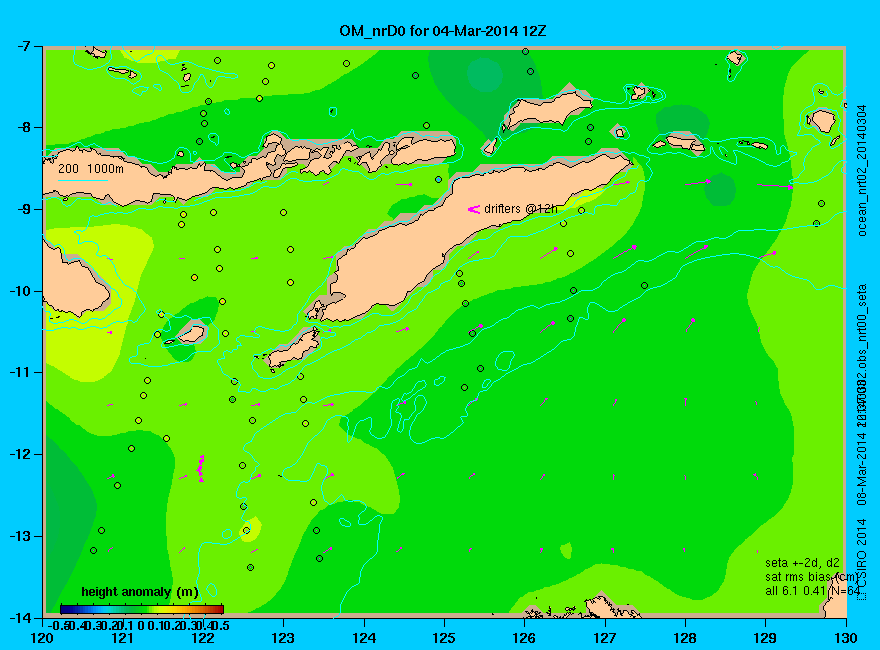
Task: Click the latitude tick label -12
Action: tap(19, 454)
